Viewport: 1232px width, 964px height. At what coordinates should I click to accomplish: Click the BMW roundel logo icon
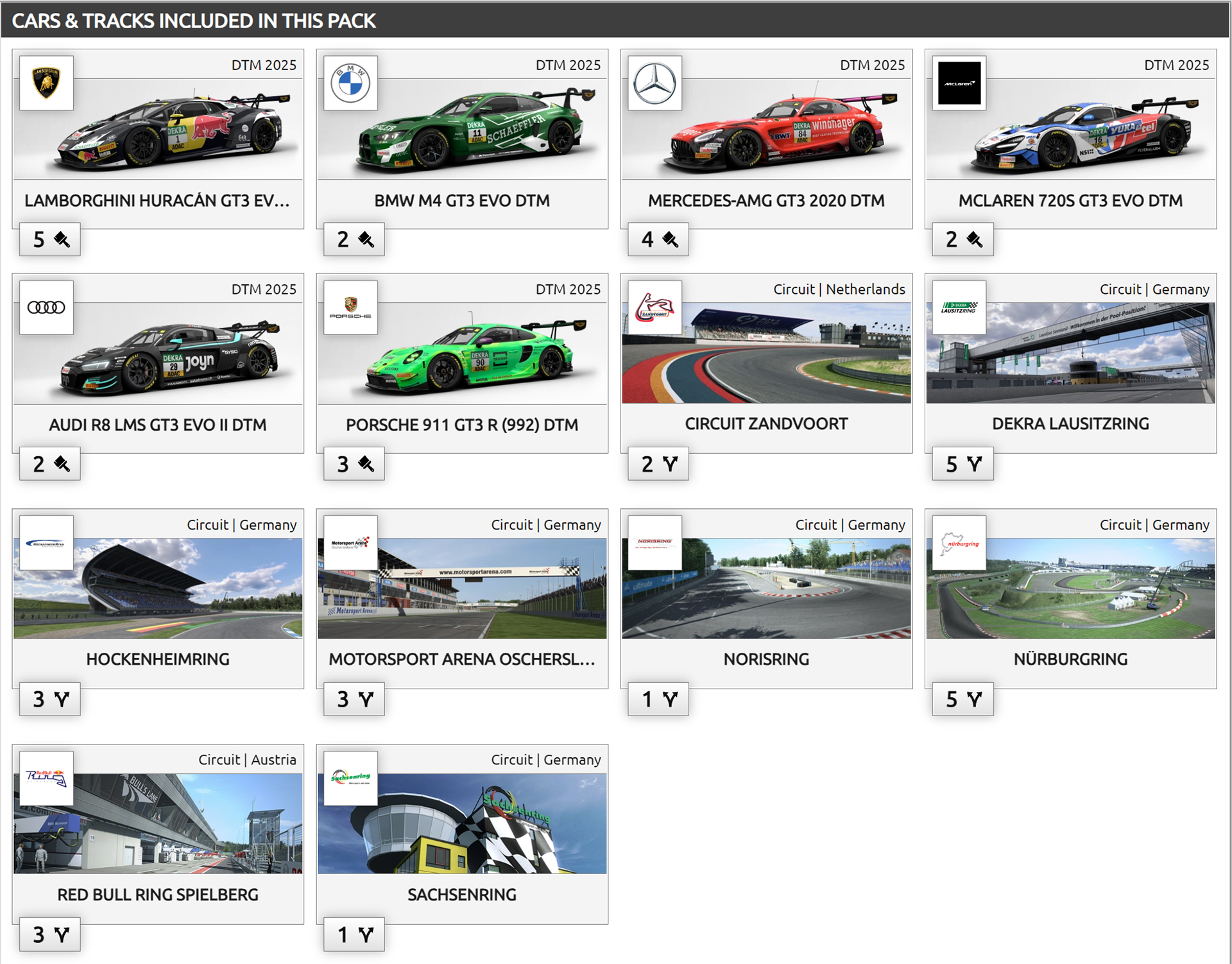pos(350,83)
